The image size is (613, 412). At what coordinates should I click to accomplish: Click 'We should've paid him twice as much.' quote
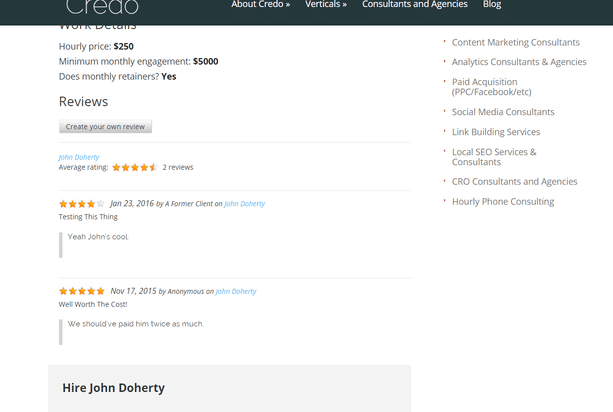pos(136,324)
